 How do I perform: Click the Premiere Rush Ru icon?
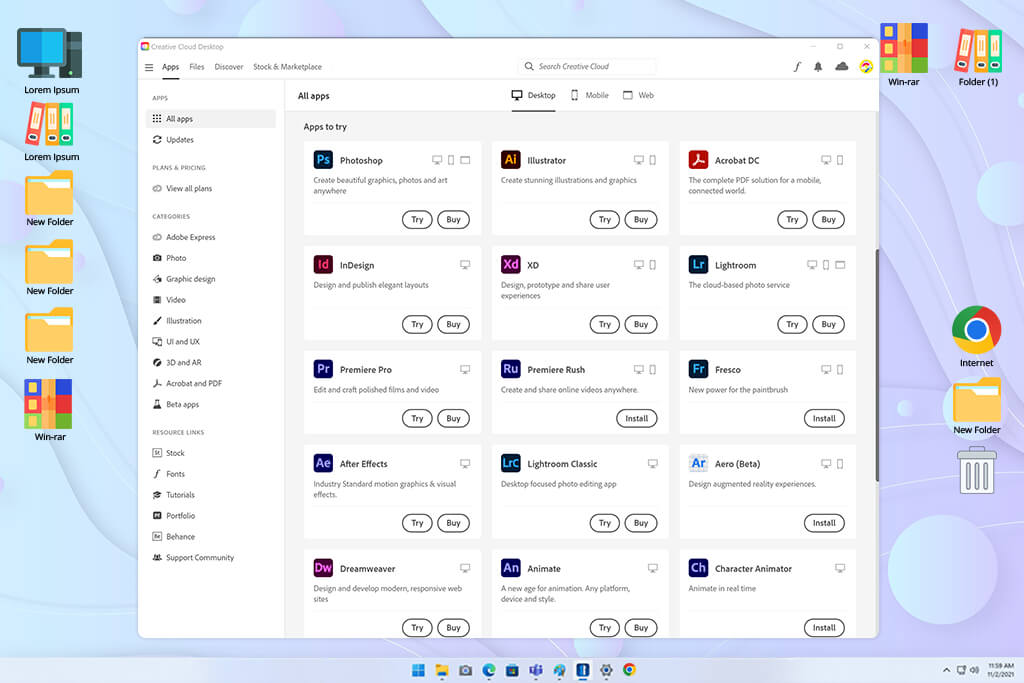click(511, 369)
